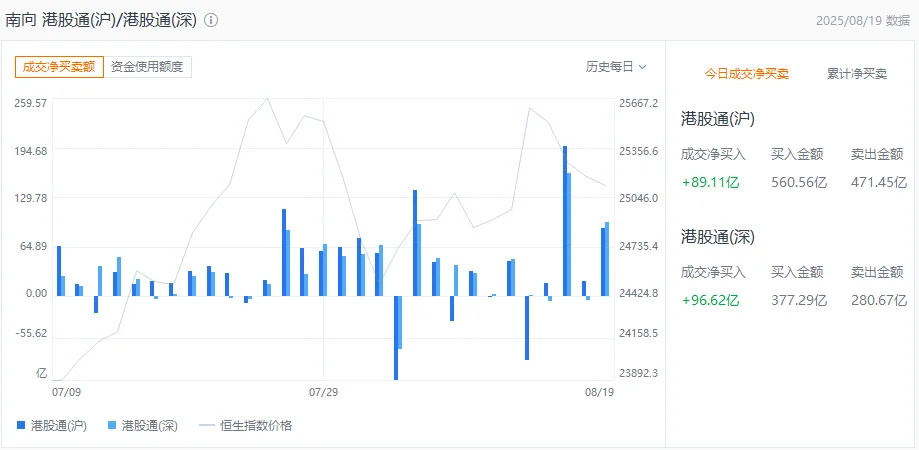Click the 377.29亿 buy amount
This screenshot has height=450, width=919.
point(799,301)
